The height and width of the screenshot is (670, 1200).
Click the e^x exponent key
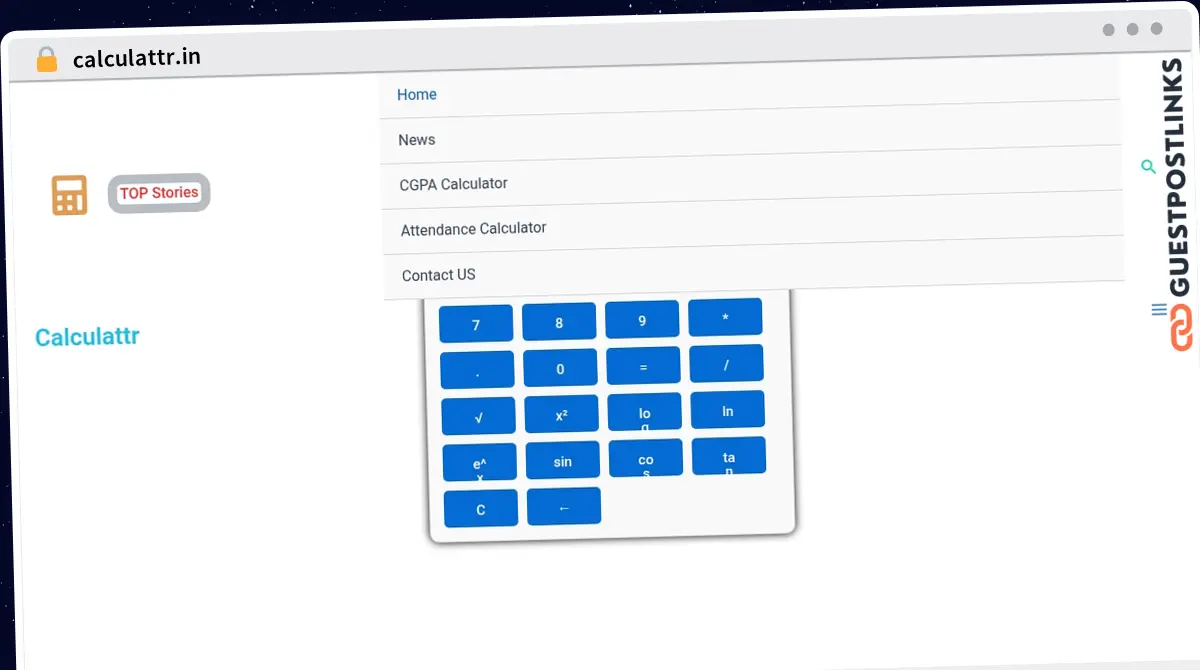pyautogui.click(x=480, y=462)
